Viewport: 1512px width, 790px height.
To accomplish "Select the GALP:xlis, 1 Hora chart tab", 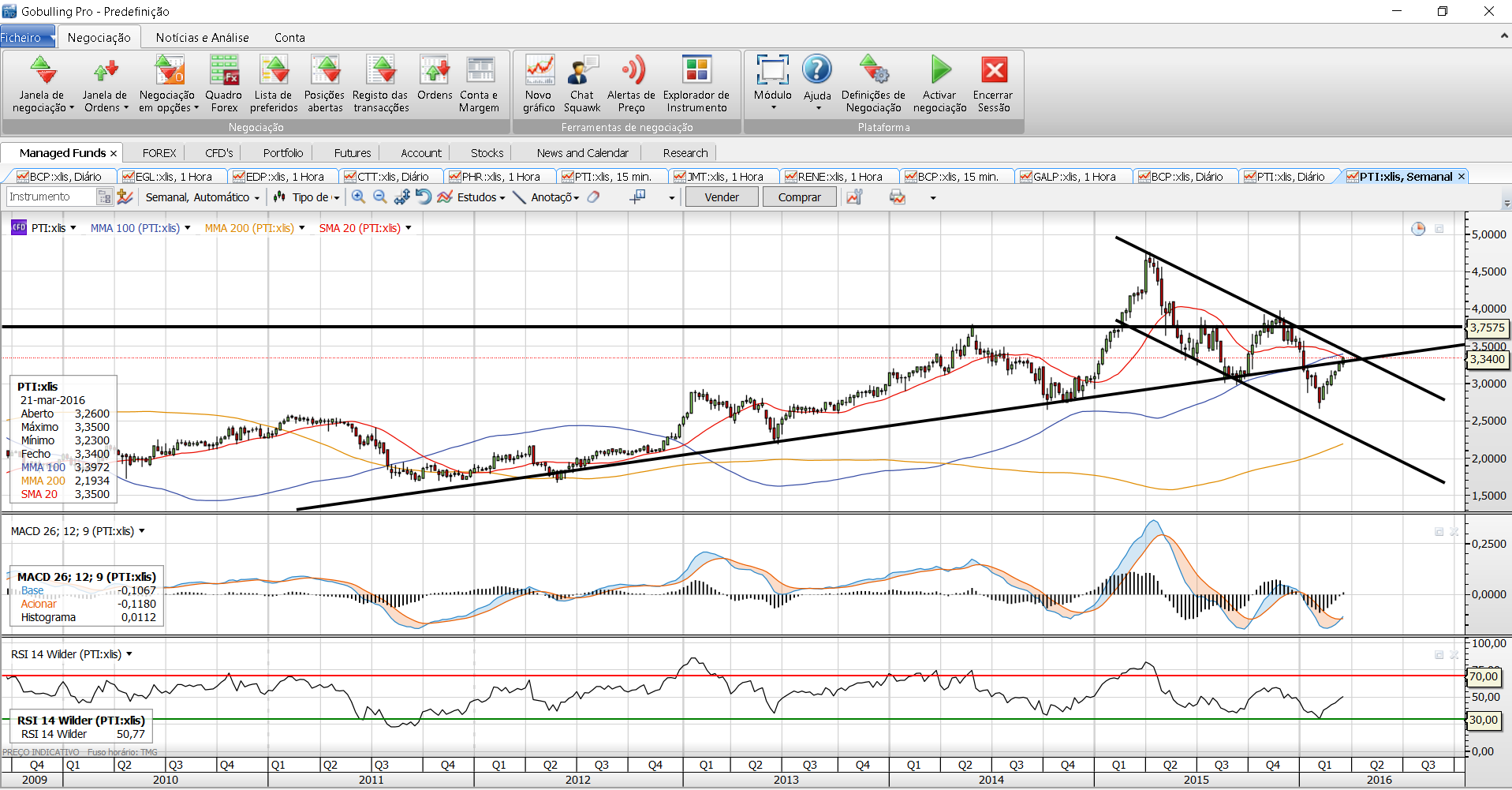I will coord(1073,177).
